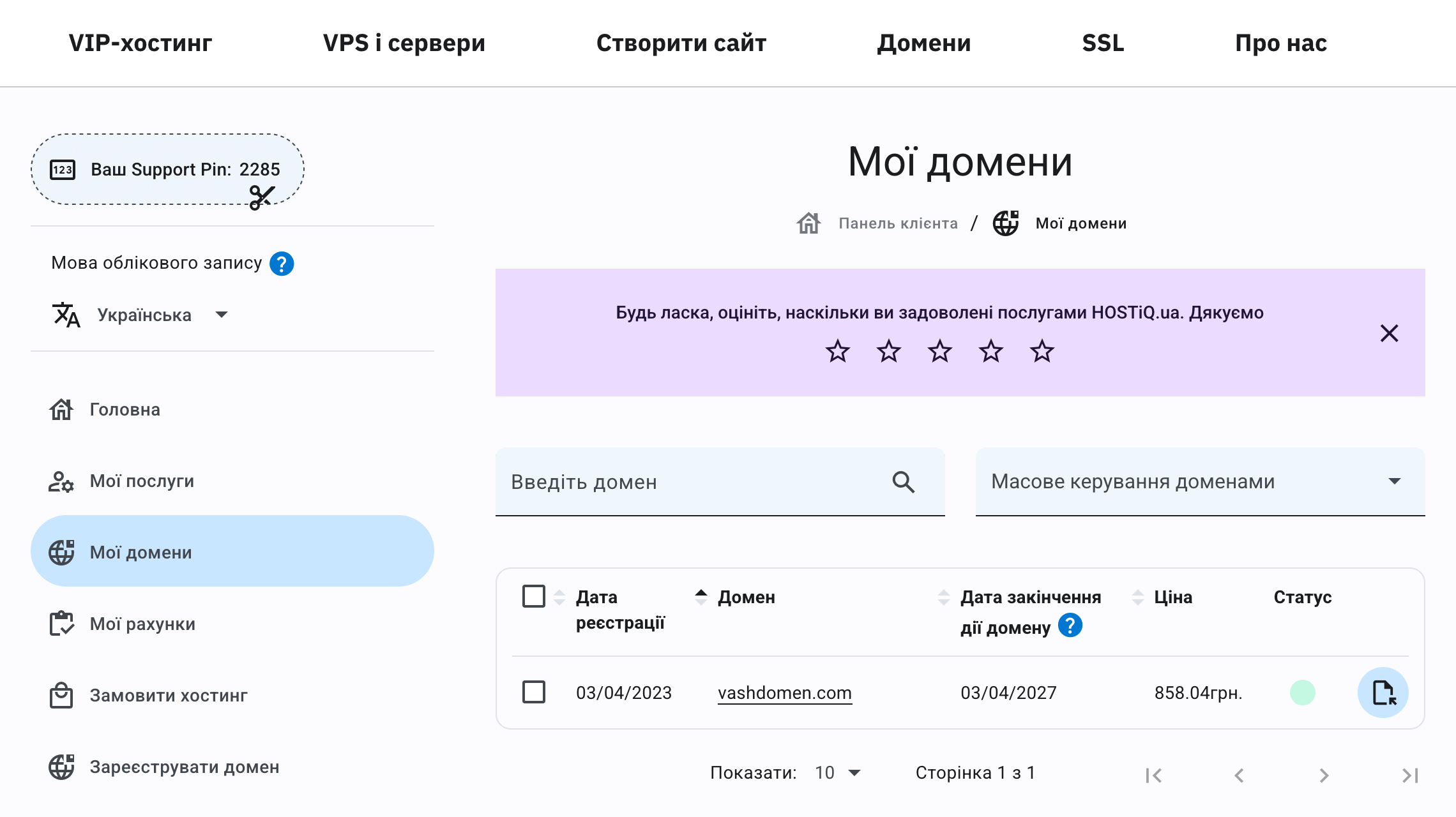Viewport: 1456px width, 817px height.
Task: Open Мої рахунки clipboard icon
Action: click(x=61, y=624)
